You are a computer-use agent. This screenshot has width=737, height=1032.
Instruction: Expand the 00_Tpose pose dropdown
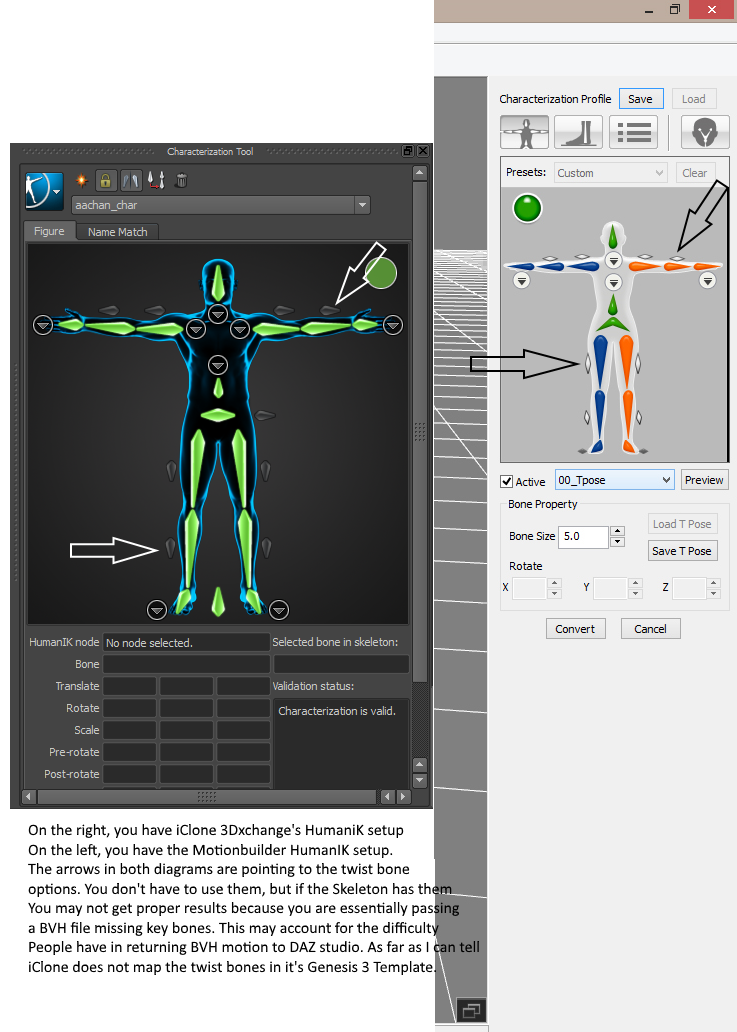tap(666, 480)
